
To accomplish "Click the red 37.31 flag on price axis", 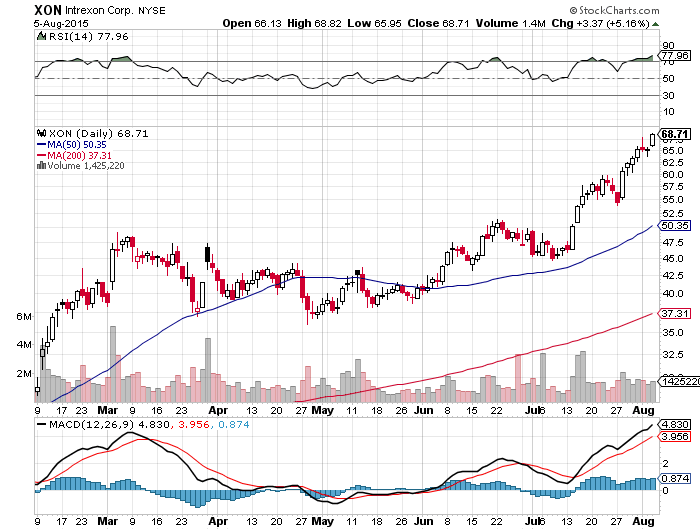I will tap(675, 313).
